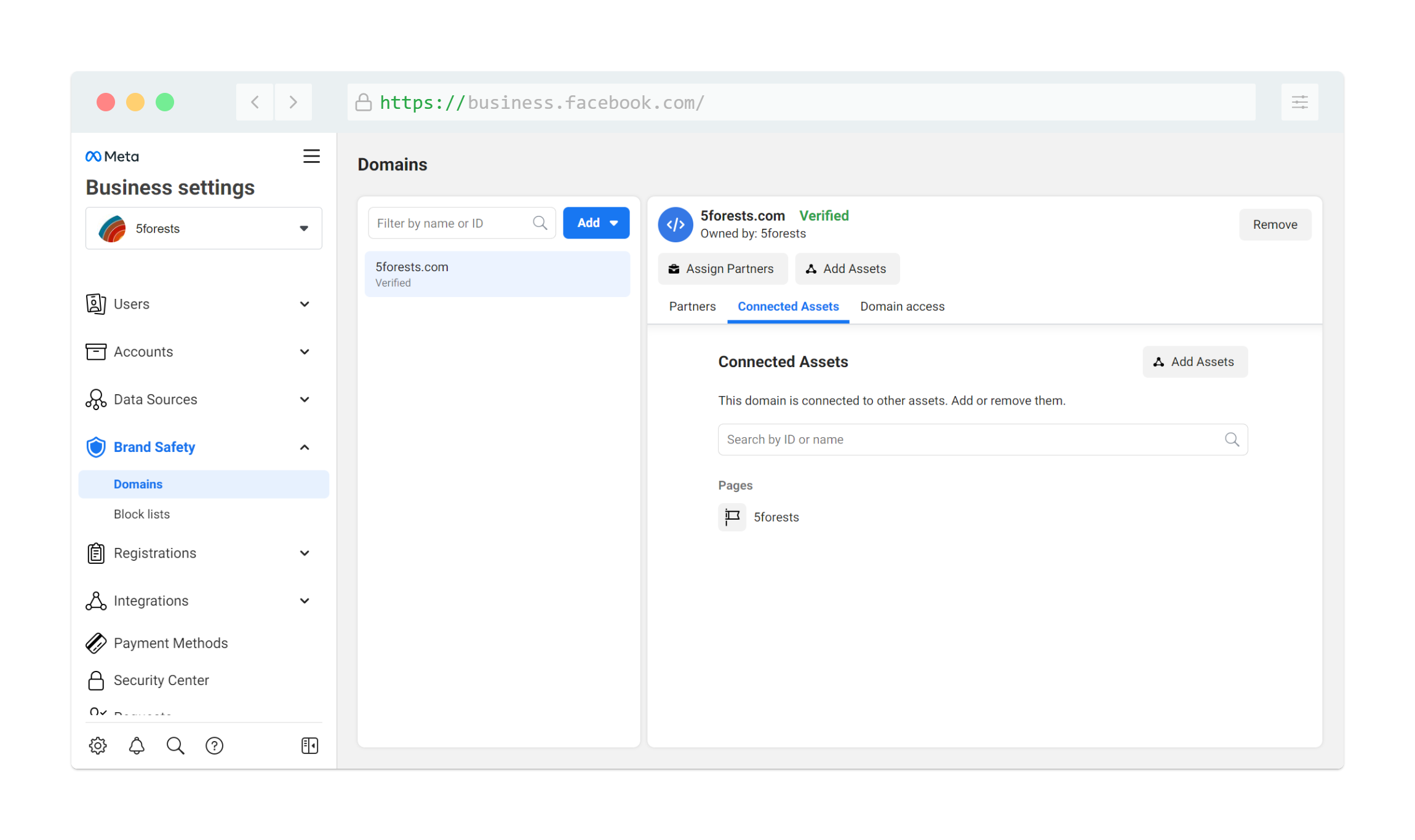Go back with browser back arrow
The width and height of the screenshot is (1415, 840).
point(255,102)
